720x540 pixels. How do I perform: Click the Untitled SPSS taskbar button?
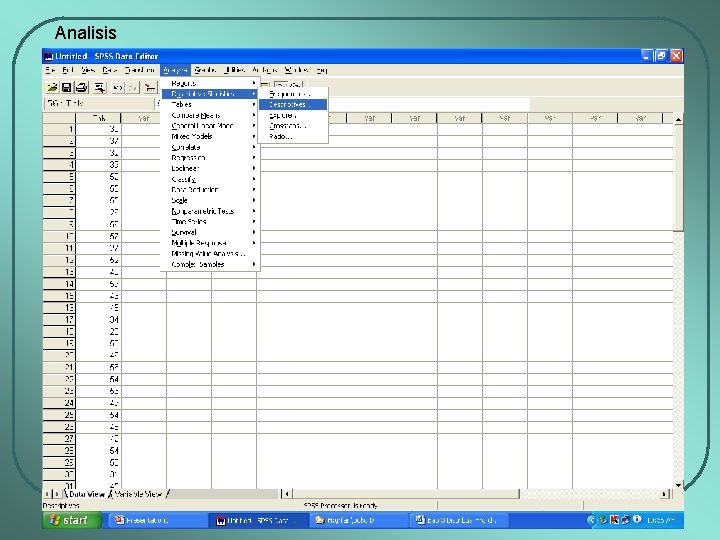pos(258,520)
